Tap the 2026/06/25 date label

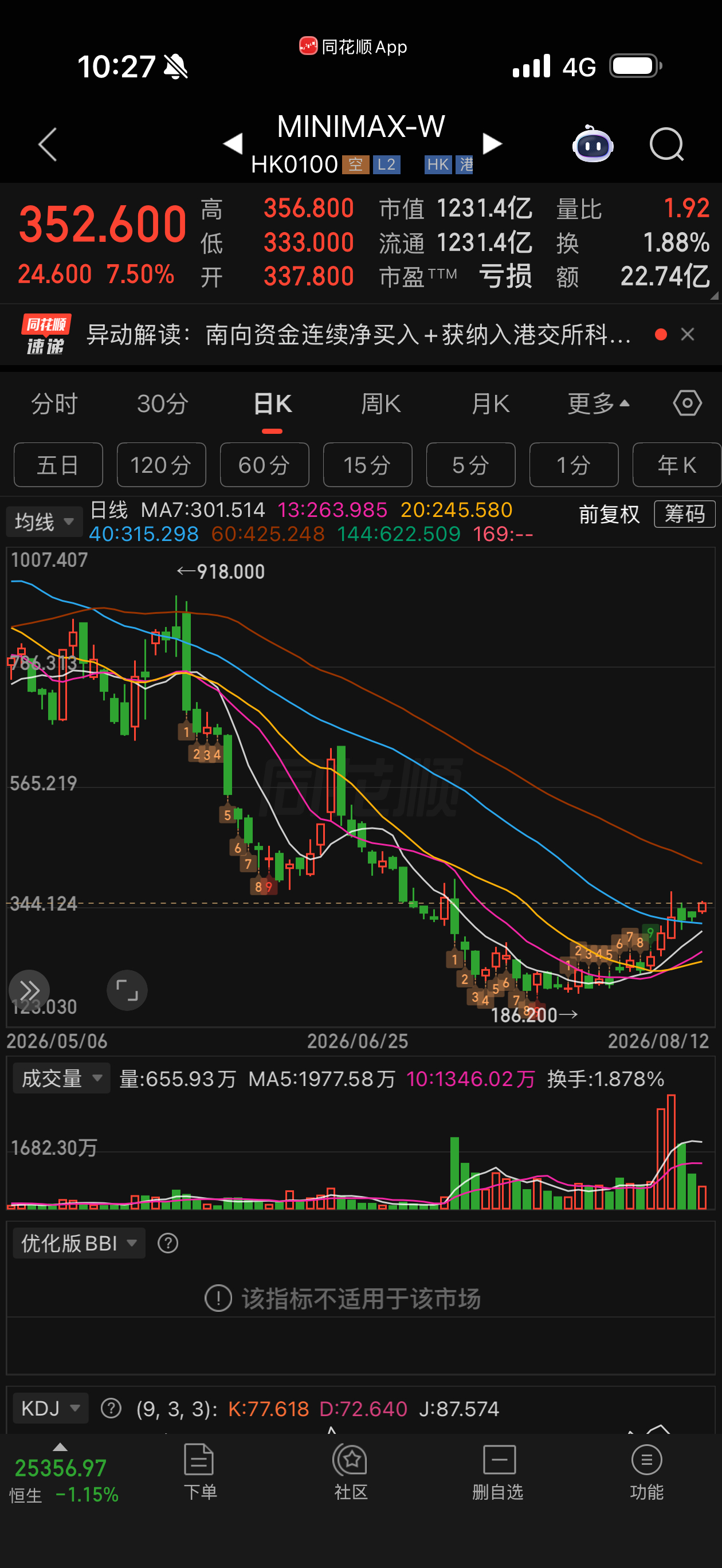point(358,1041)
